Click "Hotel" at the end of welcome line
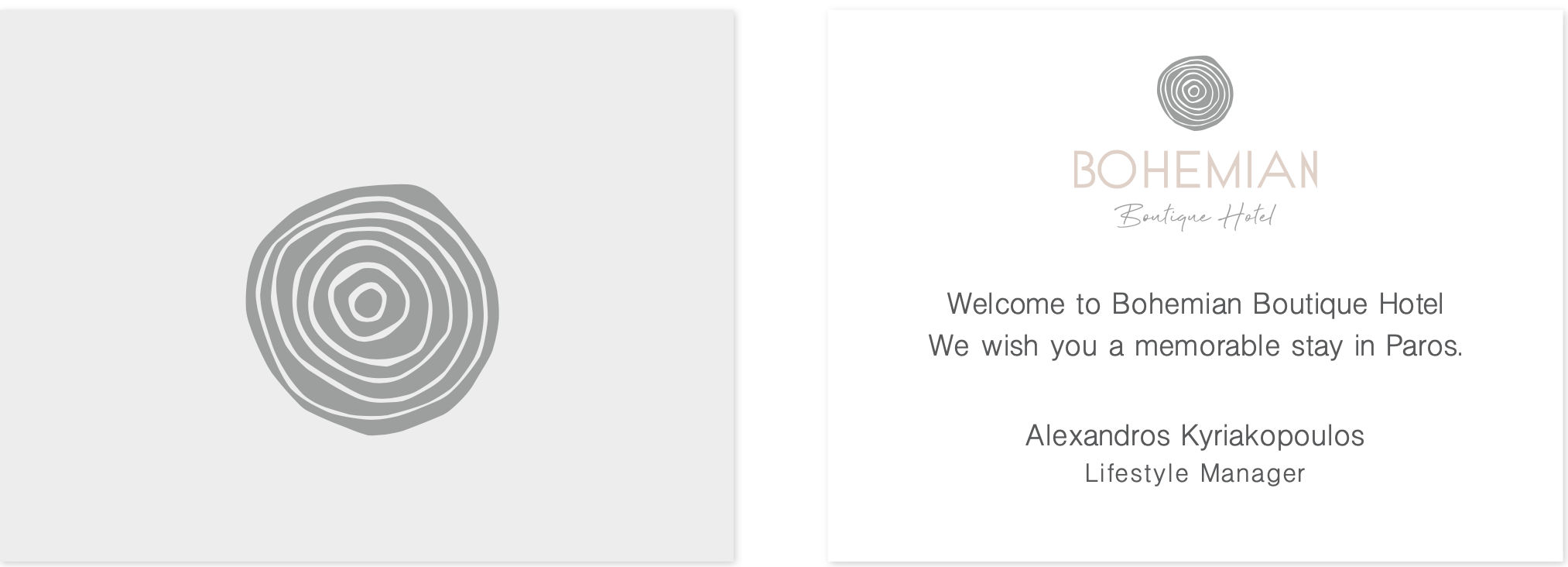This screenshot has height=567, width=1568. click(x=1412, y=304)
